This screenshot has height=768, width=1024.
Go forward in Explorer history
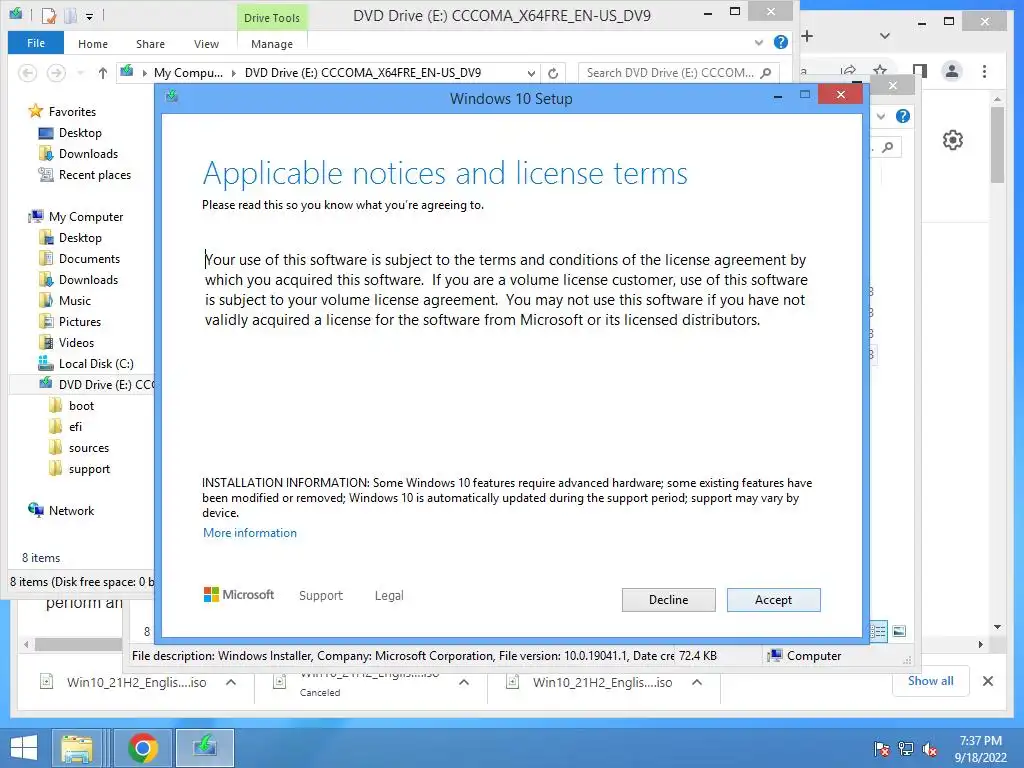click(x=56, y=72)
